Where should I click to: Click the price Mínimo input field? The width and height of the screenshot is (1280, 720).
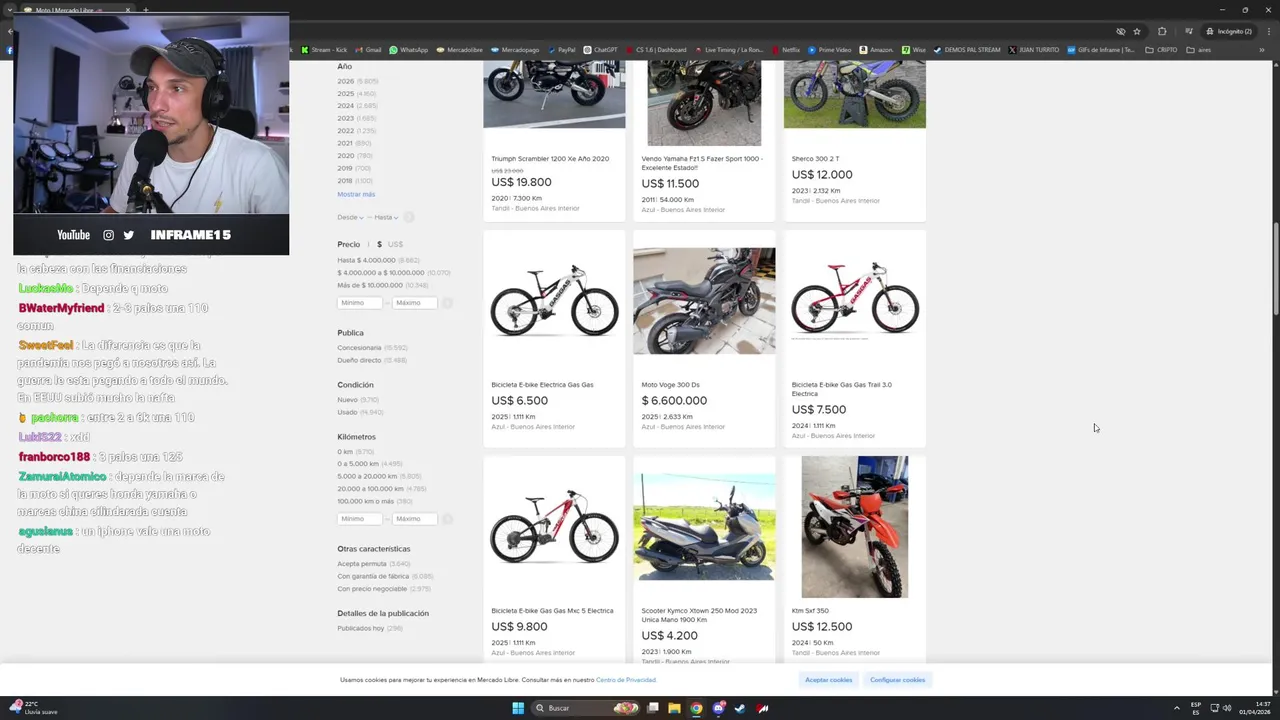[x=360, y=302]
